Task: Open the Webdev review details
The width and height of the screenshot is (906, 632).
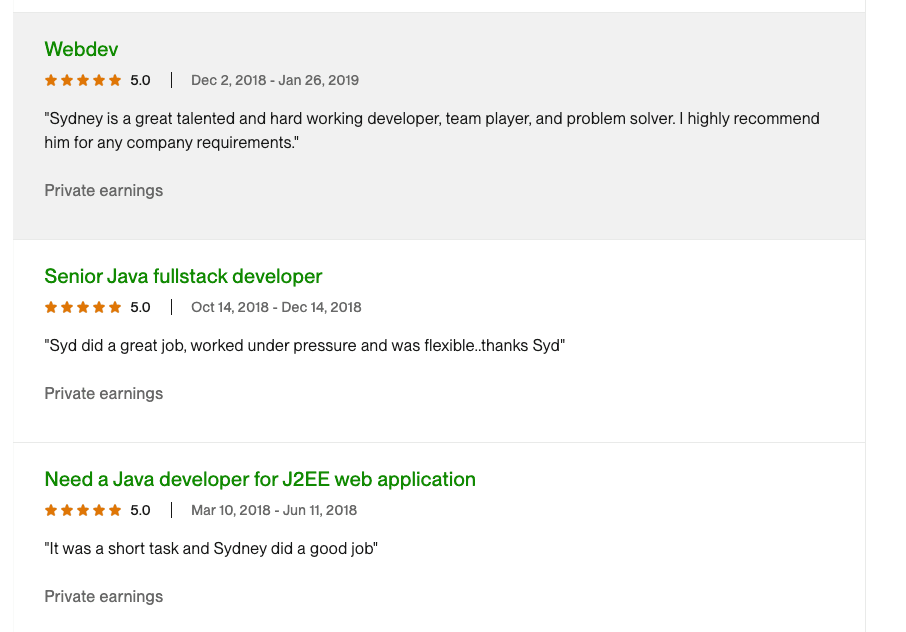Action: [81, 49]
